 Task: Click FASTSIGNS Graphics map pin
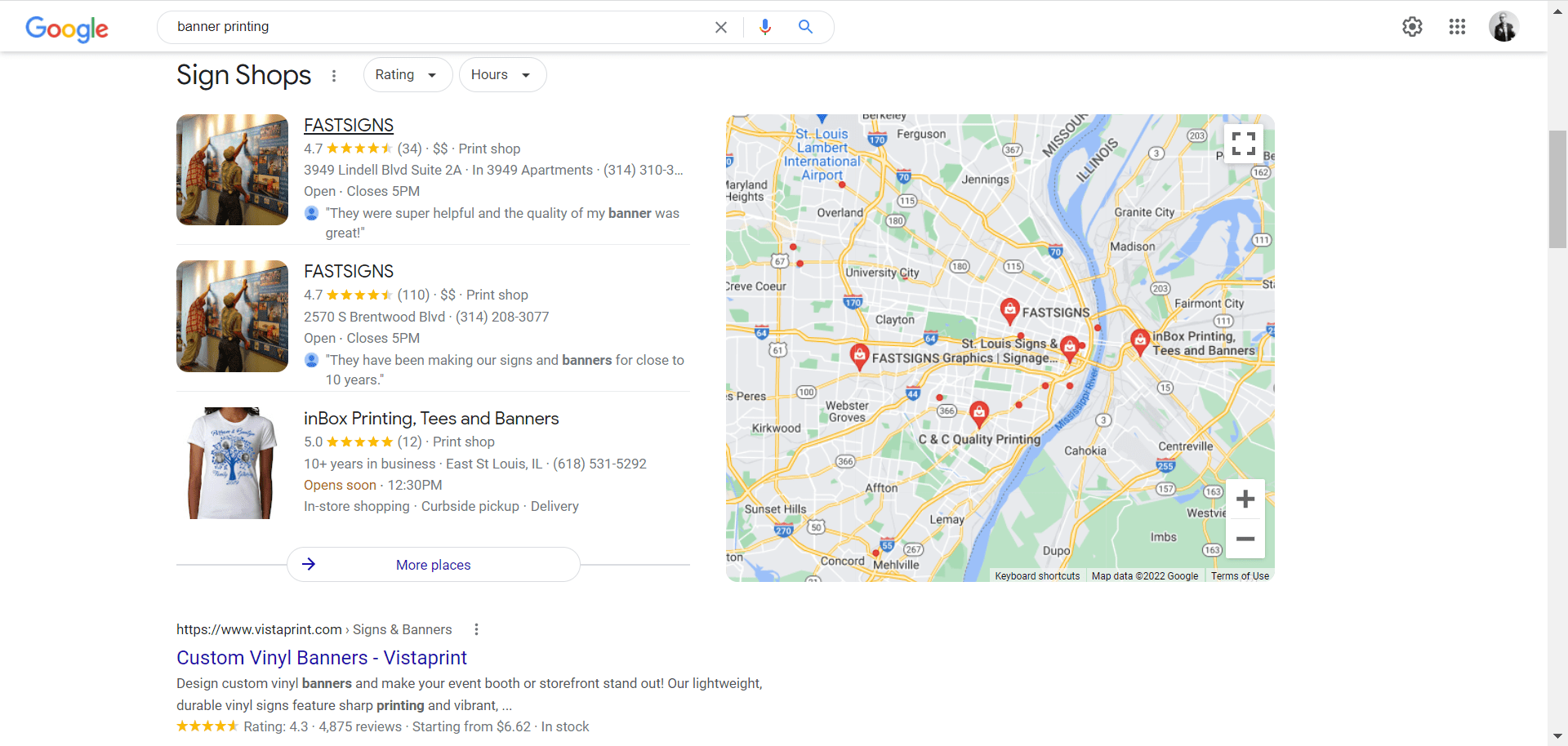coord(859,357)
